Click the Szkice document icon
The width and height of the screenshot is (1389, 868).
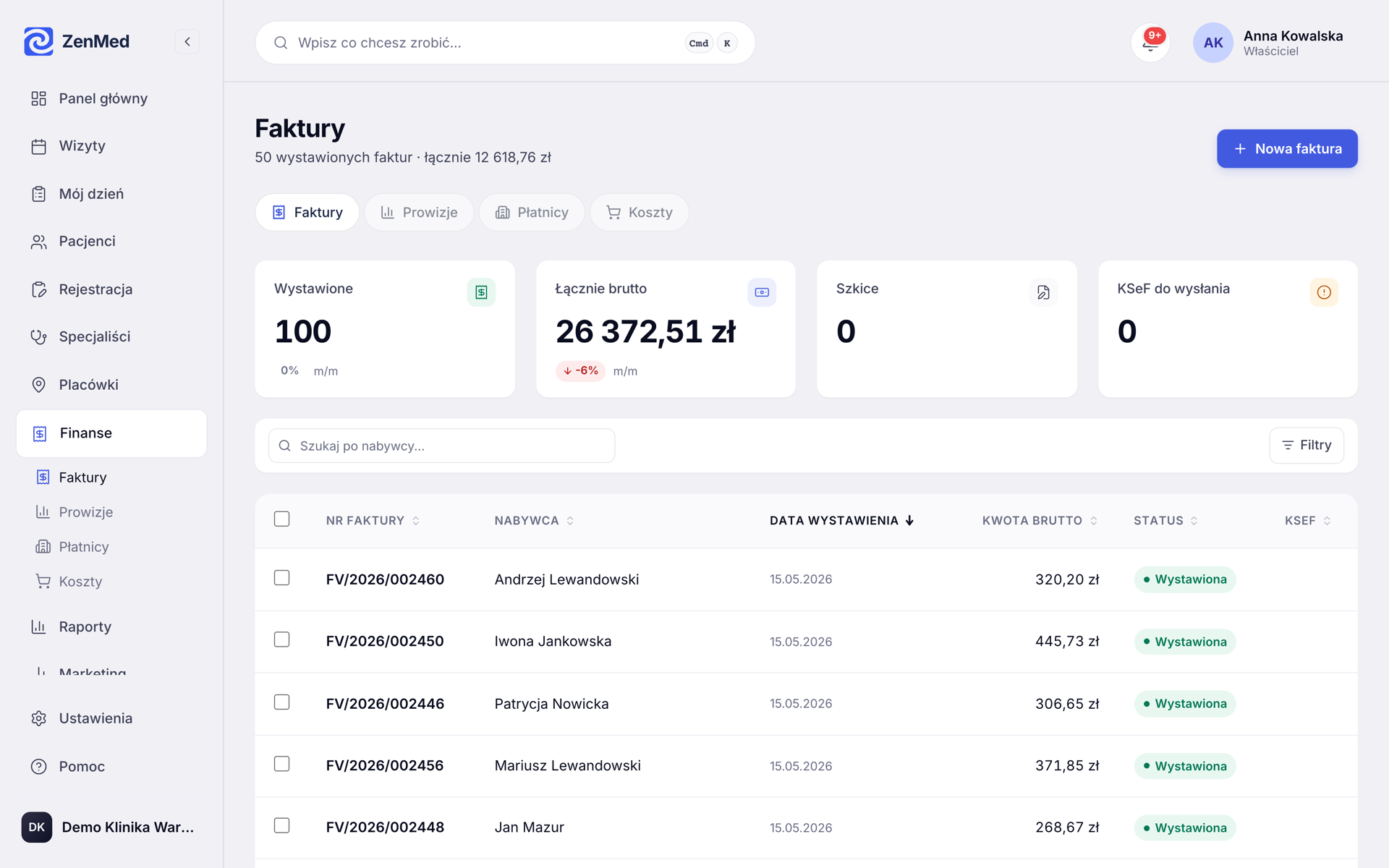click(1043, 292)
